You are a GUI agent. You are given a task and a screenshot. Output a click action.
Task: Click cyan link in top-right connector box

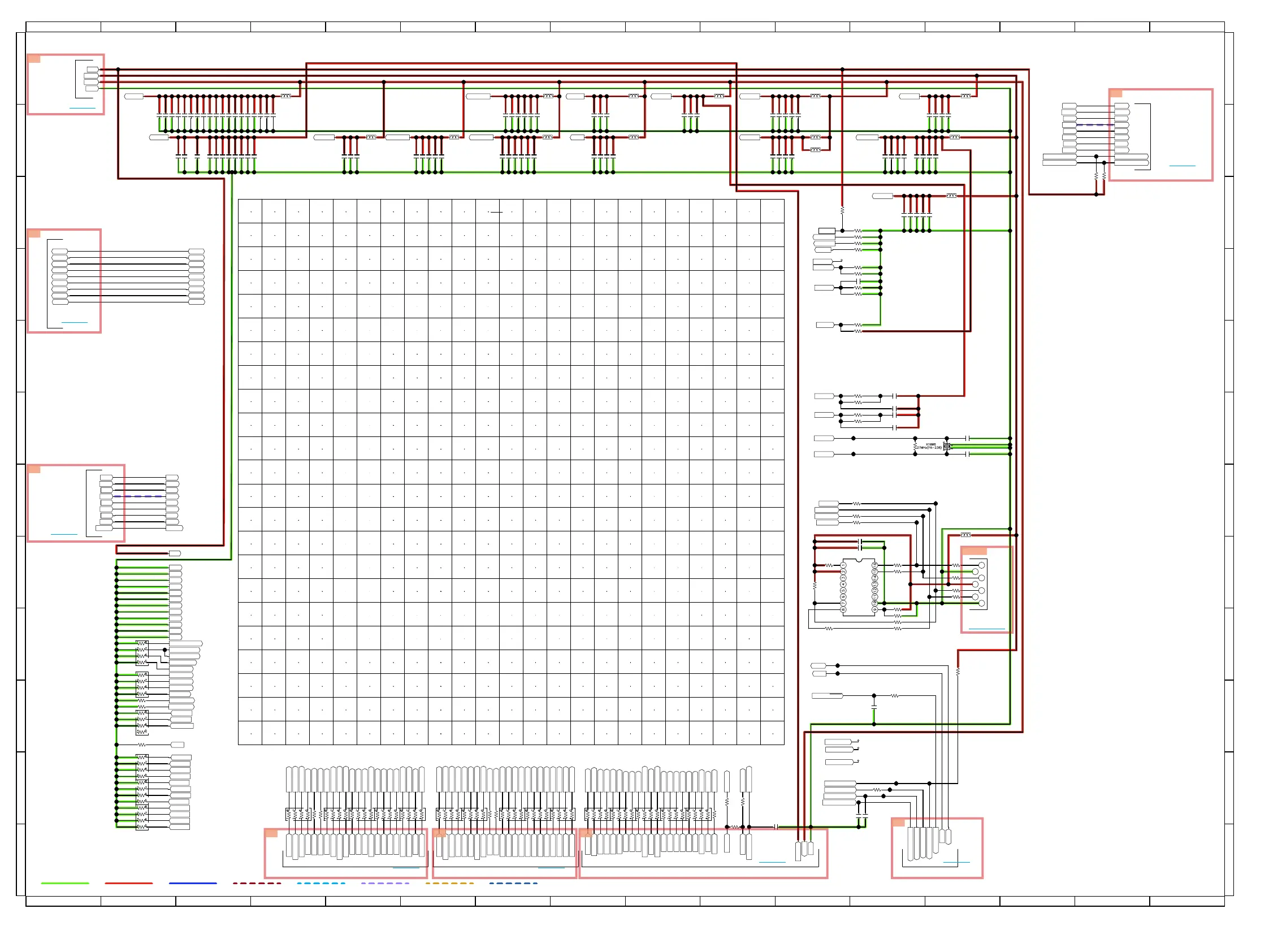(1182, 166)
